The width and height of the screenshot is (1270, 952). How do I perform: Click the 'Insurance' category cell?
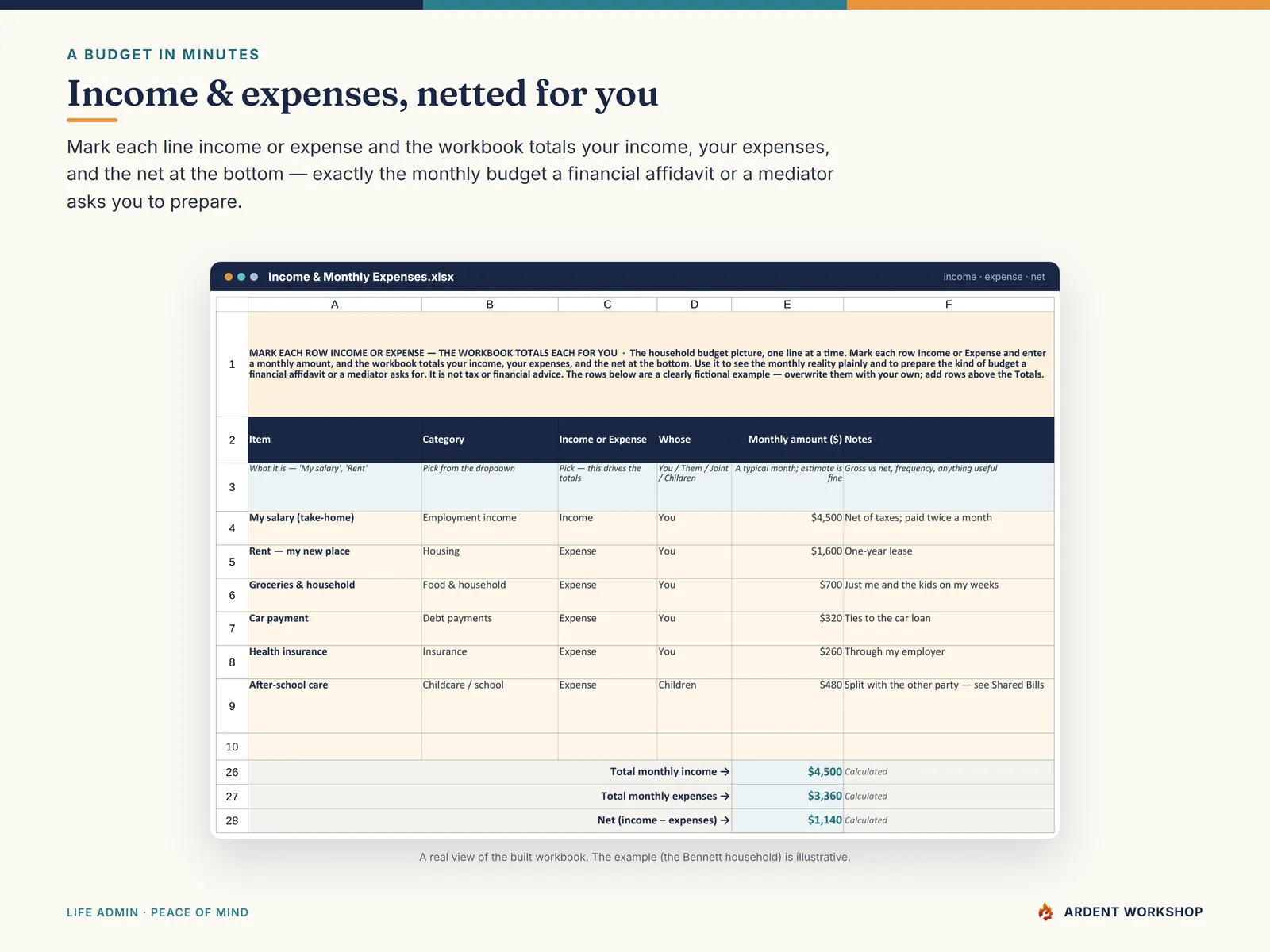click(490, 662)
